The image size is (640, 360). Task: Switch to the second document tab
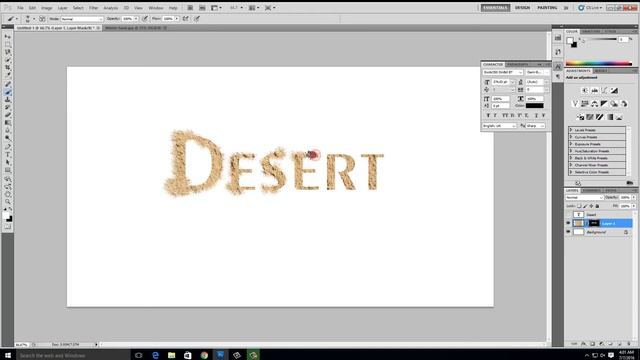tap(135, 28)
